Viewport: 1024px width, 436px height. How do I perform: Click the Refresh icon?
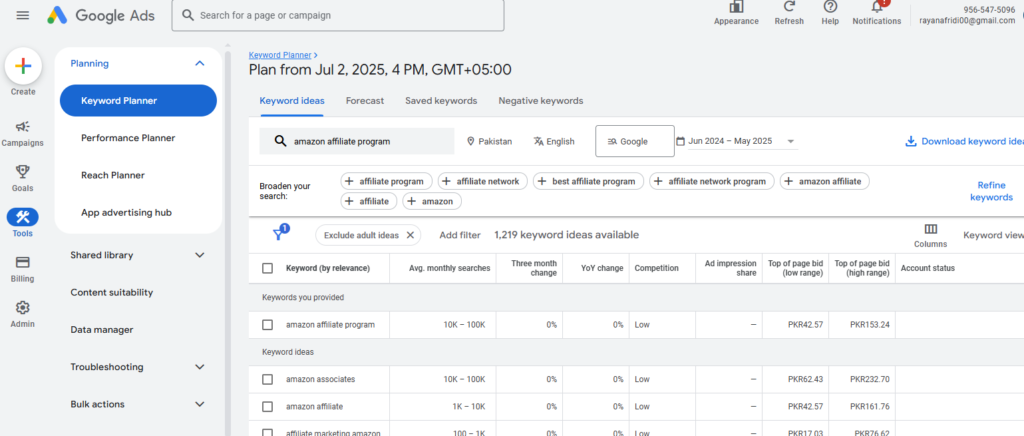[x=789, y=7]
